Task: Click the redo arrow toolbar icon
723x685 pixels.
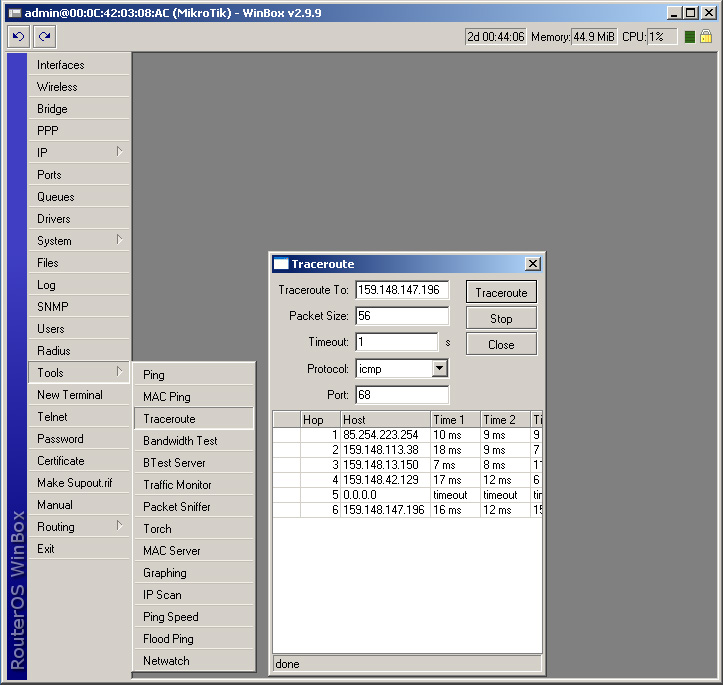Action: click(x=45, y=37)
